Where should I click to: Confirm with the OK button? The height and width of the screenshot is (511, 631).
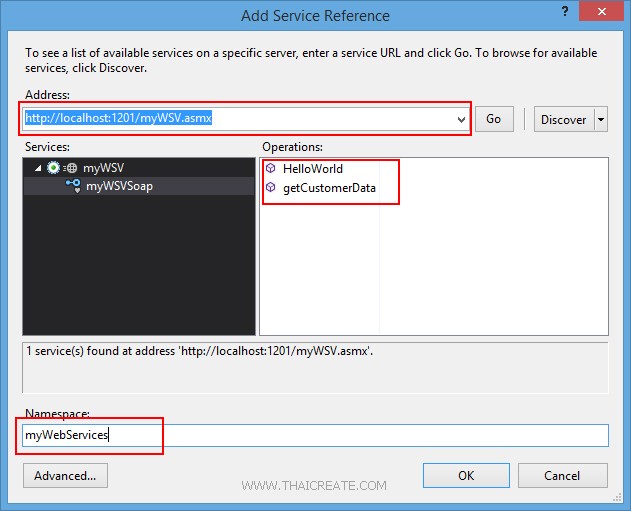(466, 475)
